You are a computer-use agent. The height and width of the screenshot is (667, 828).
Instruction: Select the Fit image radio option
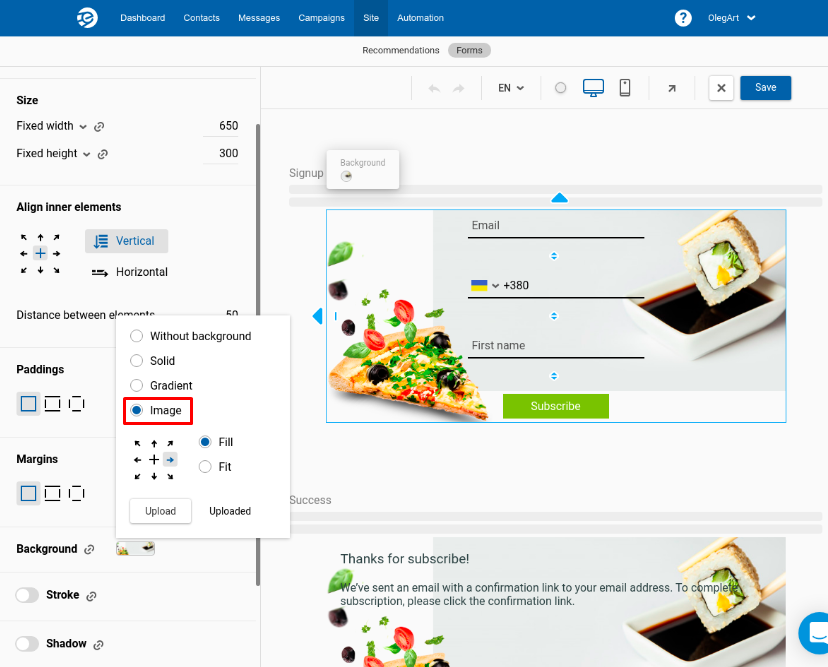coord(205,467)
